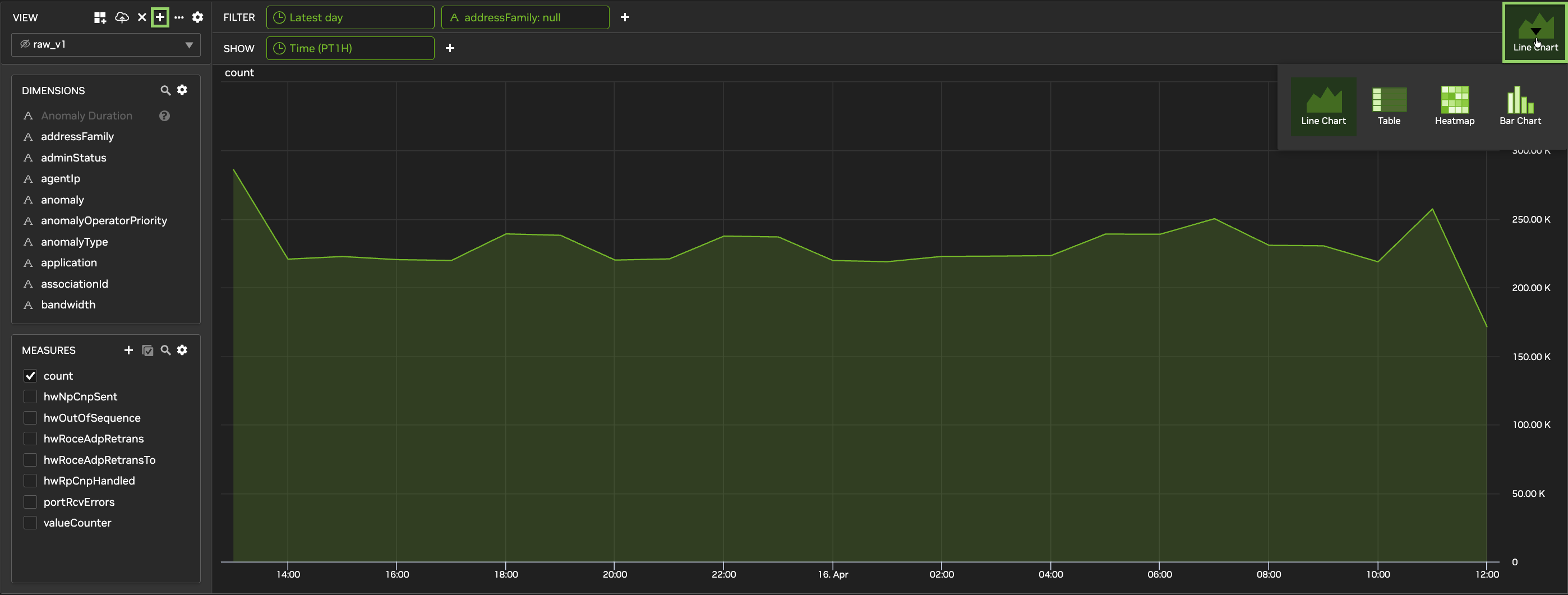1568x595 pixels.
Task: Open Measures settings gear icon
Action: [x=182, y=350]
